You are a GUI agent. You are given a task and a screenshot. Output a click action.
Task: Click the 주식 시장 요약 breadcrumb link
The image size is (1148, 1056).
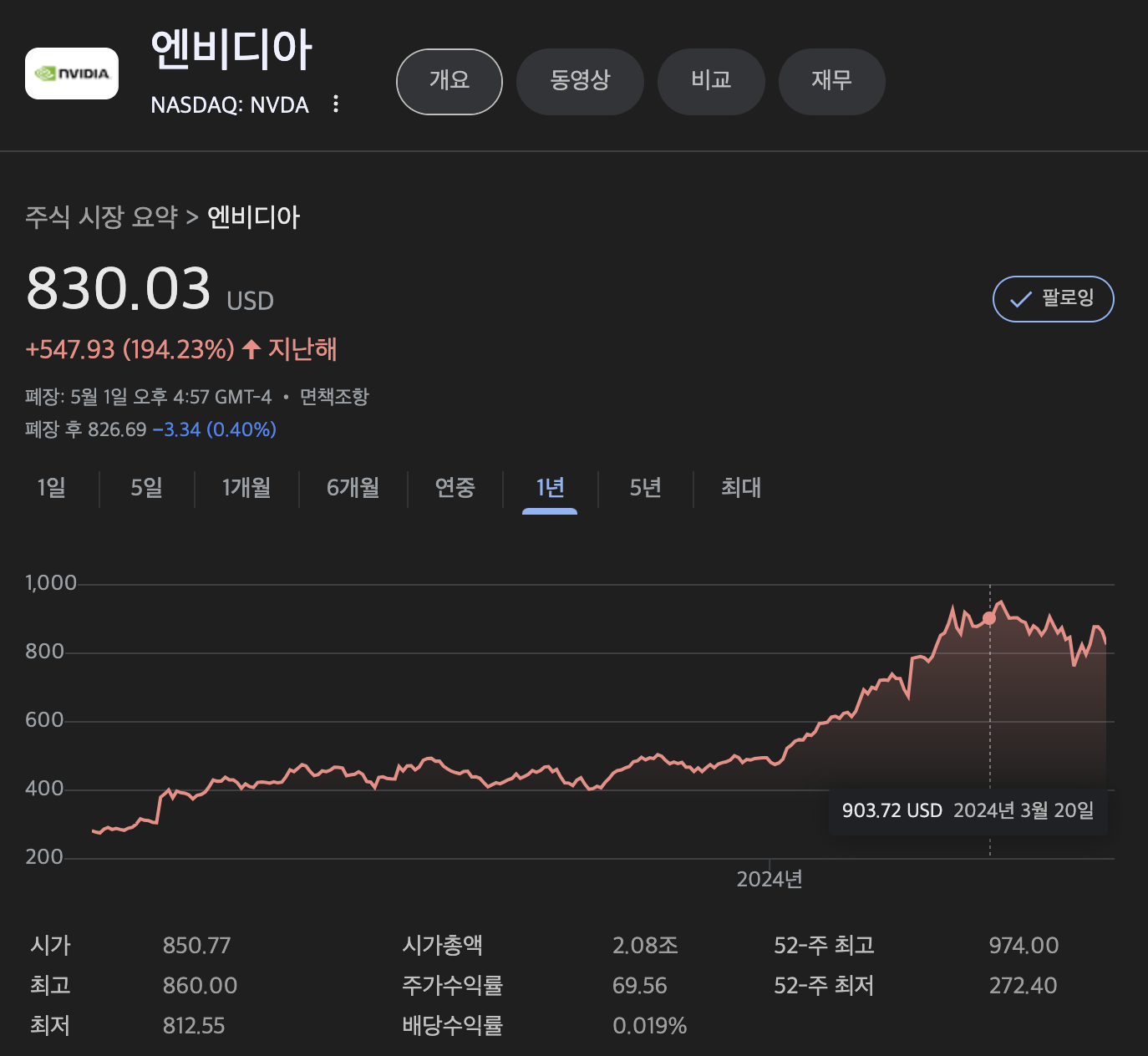coord(101,217)
